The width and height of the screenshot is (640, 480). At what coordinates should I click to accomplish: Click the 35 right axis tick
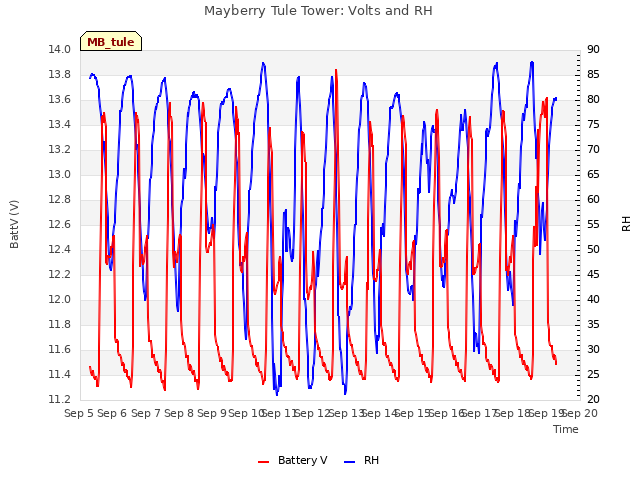(593, 324)
